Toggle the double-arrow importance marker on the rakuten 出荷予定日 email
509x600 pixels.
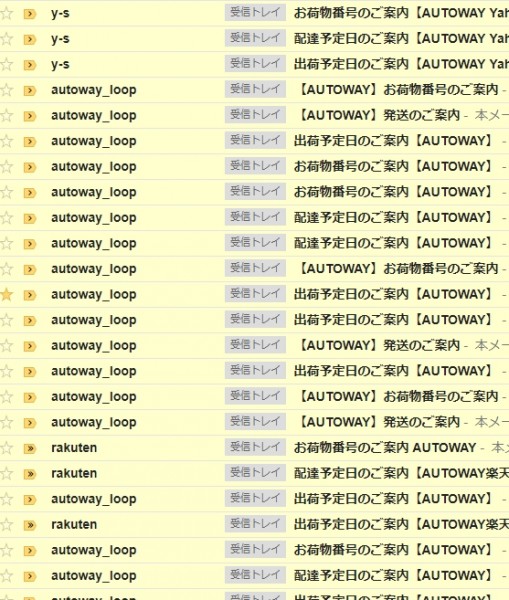(29, 525)
